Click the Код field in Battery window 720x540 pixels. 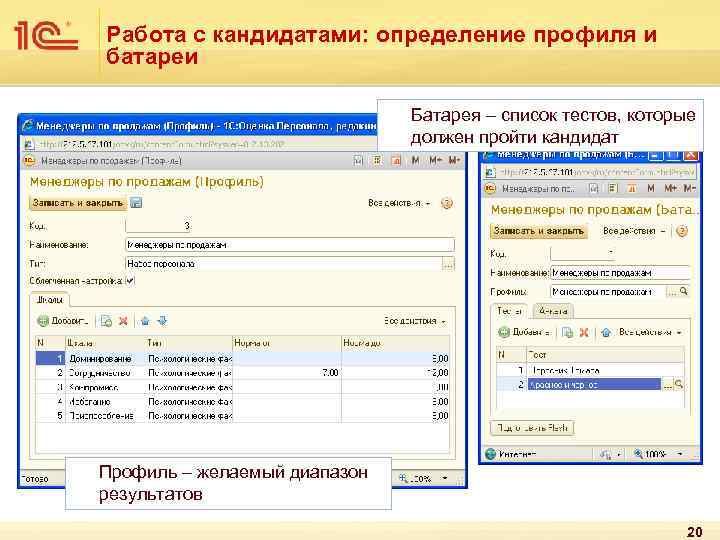(582, 253)
